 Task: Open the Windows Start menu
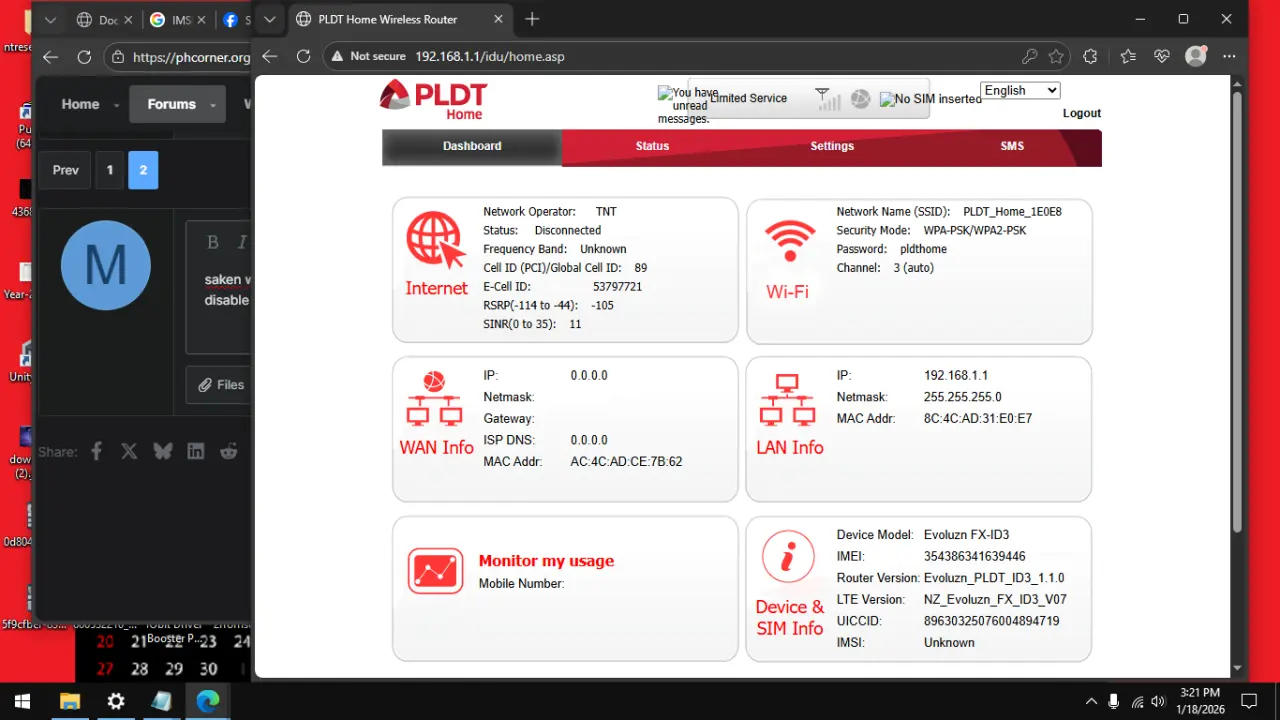[22, 701]
